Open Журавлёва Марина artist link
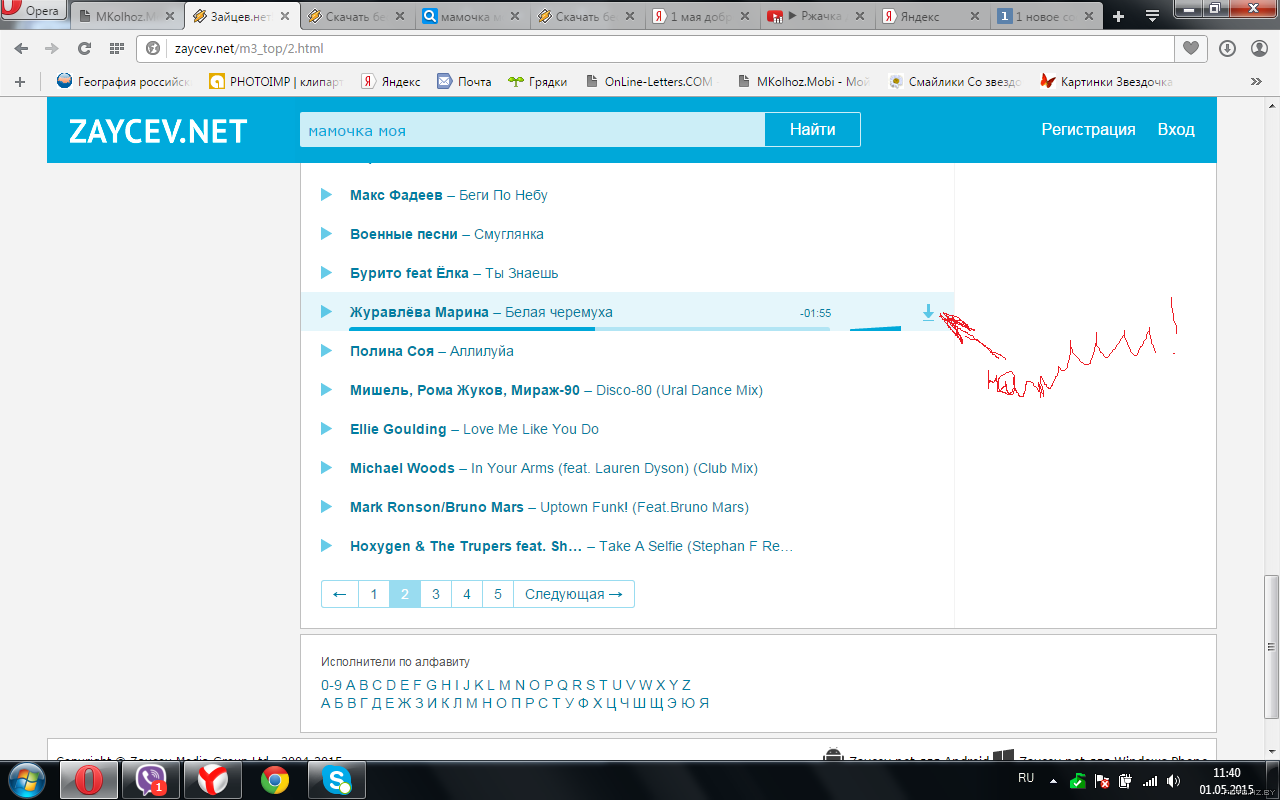The width and height of the screenshot is (1280, 800). pyautogui.click(x=419, y=312)
